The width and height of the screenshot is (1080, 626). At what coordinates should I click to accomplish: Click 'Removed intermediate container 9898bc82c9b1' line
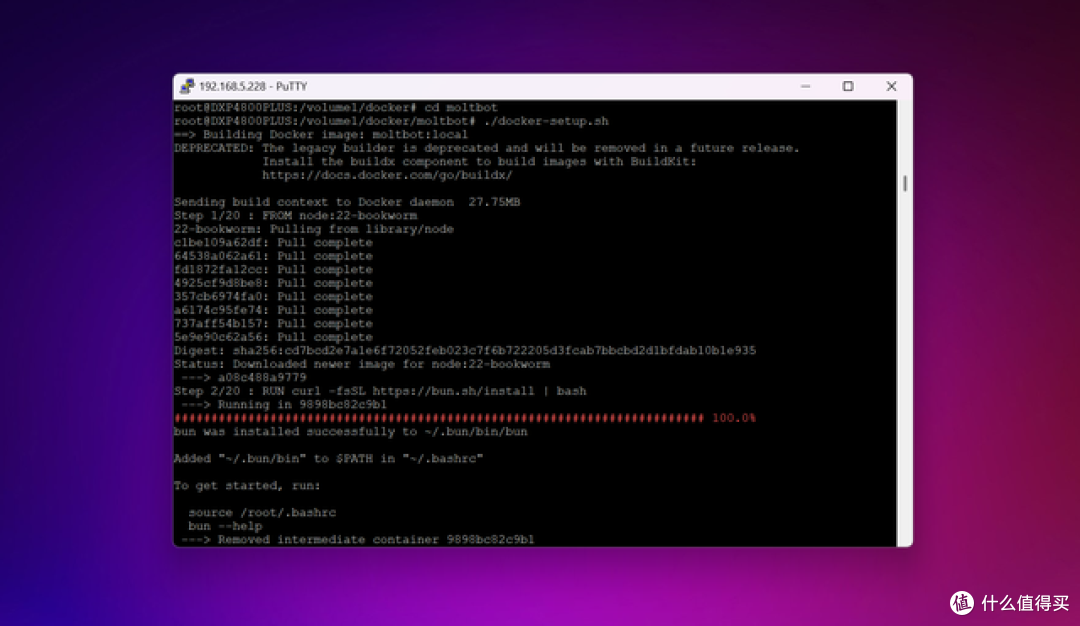(x=357, y=539)
